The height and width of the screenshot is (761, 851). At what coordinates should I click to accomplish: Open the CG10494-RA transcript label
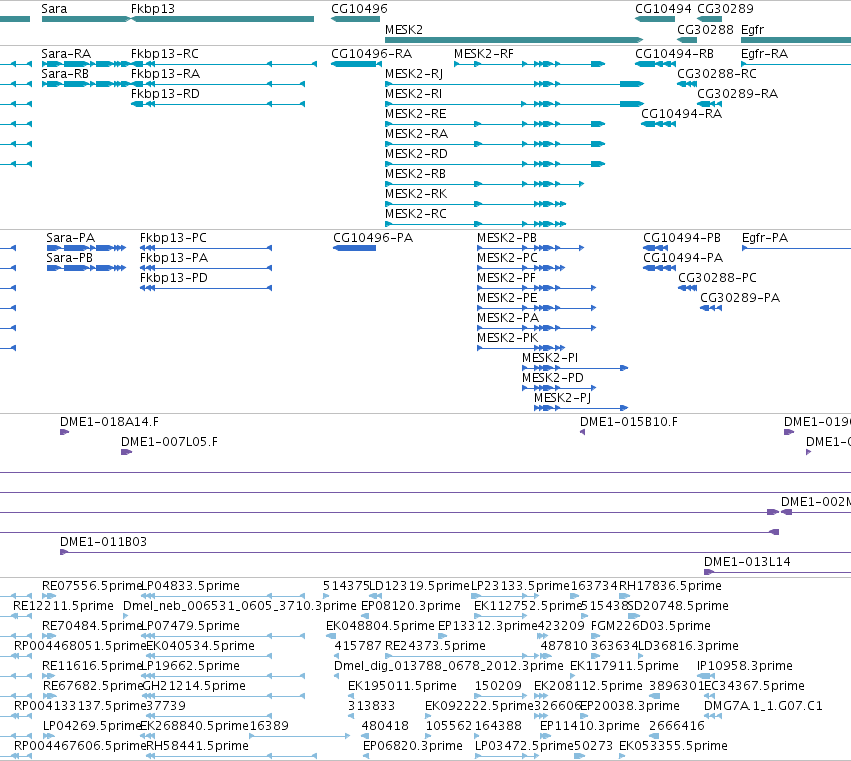pos(682,114)
